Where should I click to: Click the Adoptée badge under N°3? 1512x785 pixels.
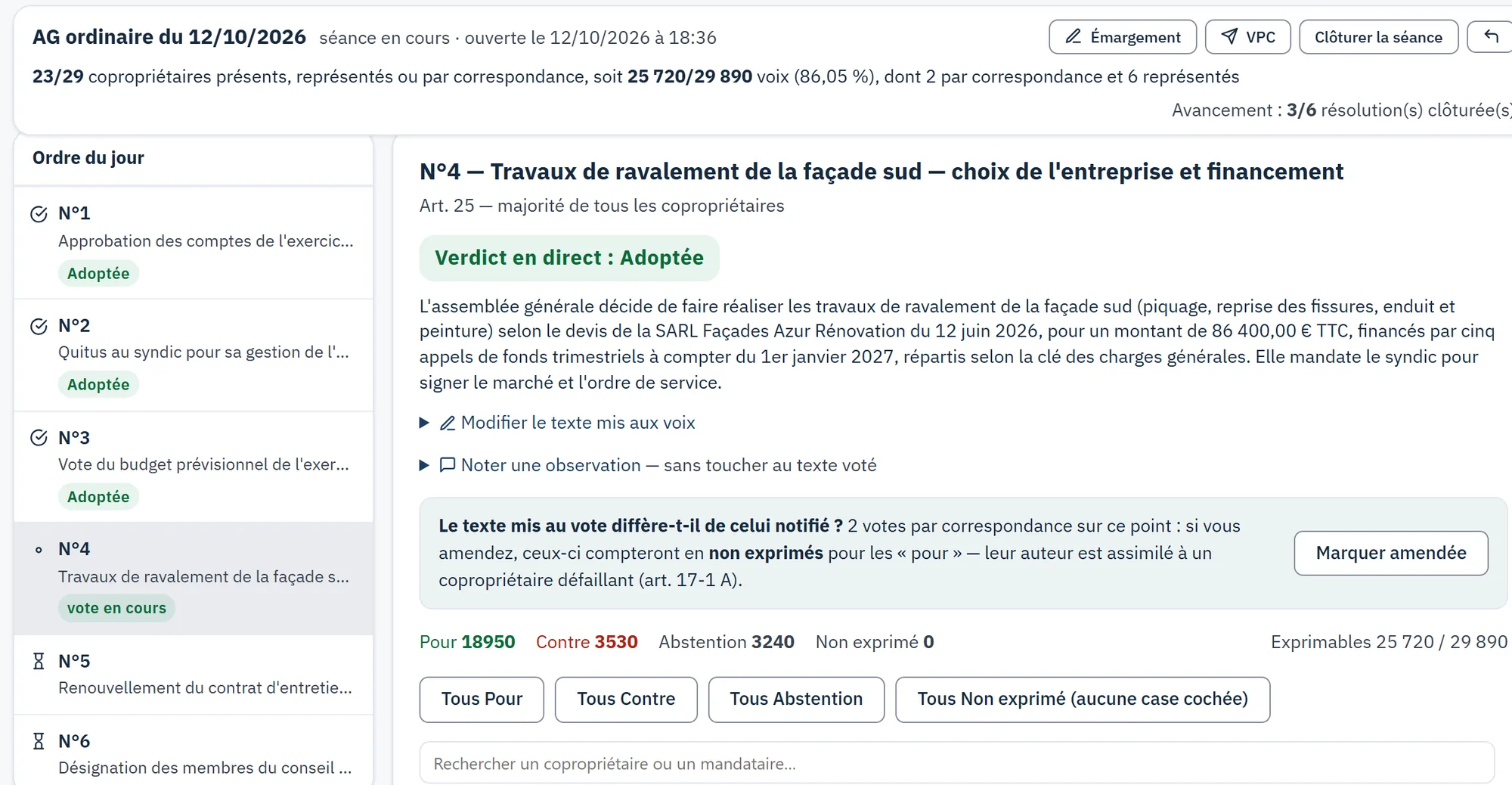(x=98, y=497)
